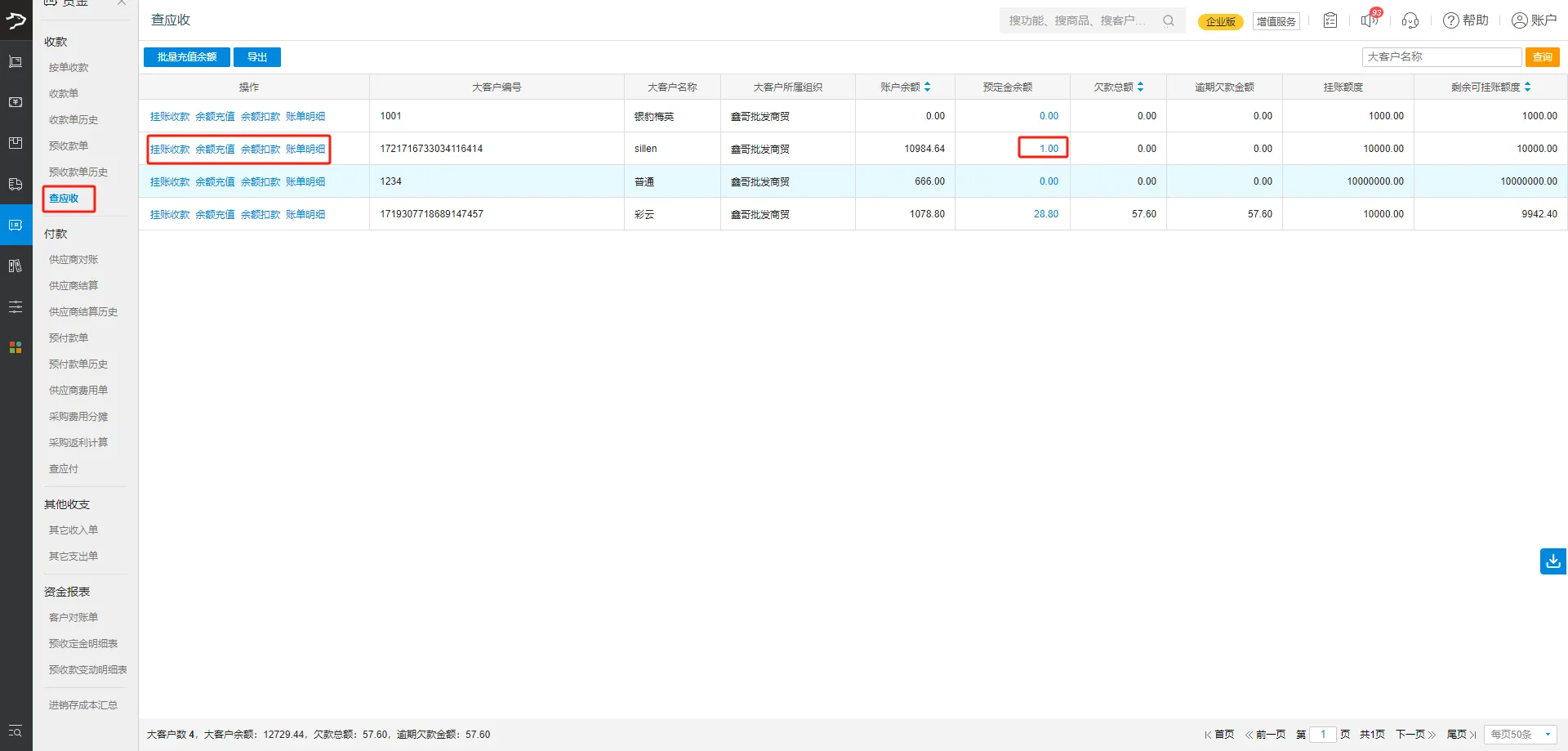1568x751 pixels.
Task: Click the 批量充值余额 button
Action: [x=187, y=57]
